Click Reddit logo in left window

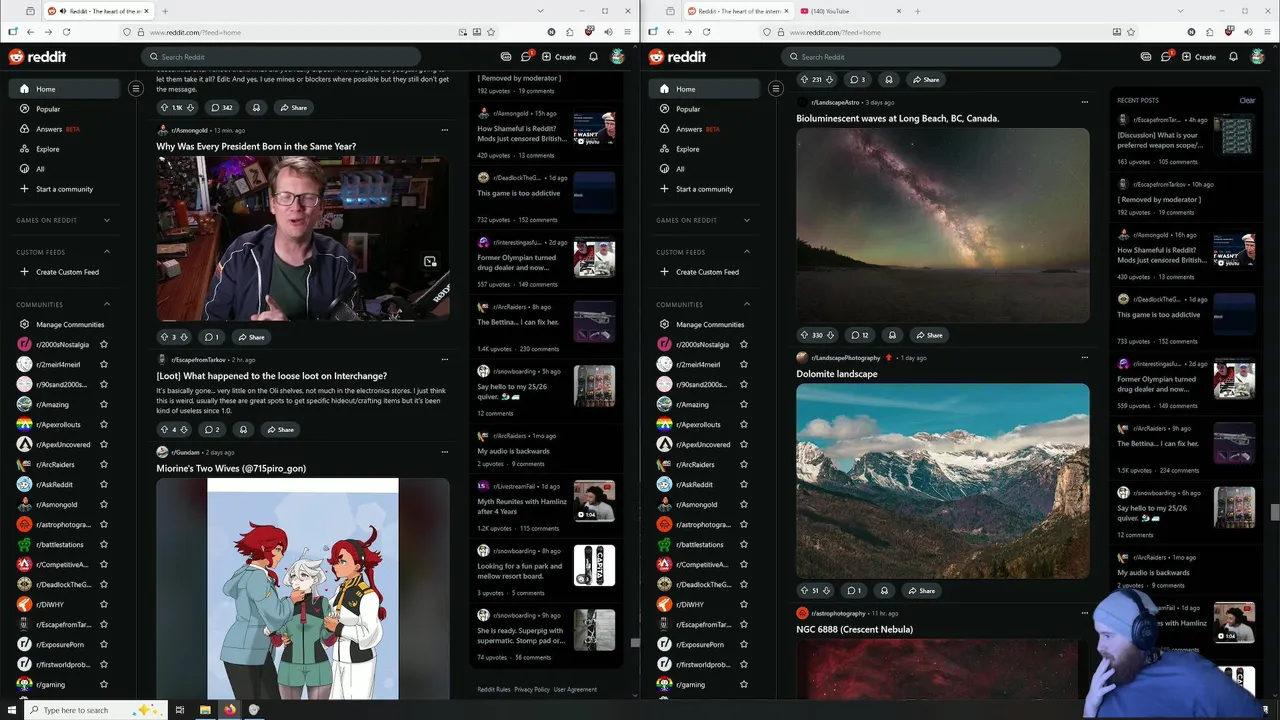(35, 57)
